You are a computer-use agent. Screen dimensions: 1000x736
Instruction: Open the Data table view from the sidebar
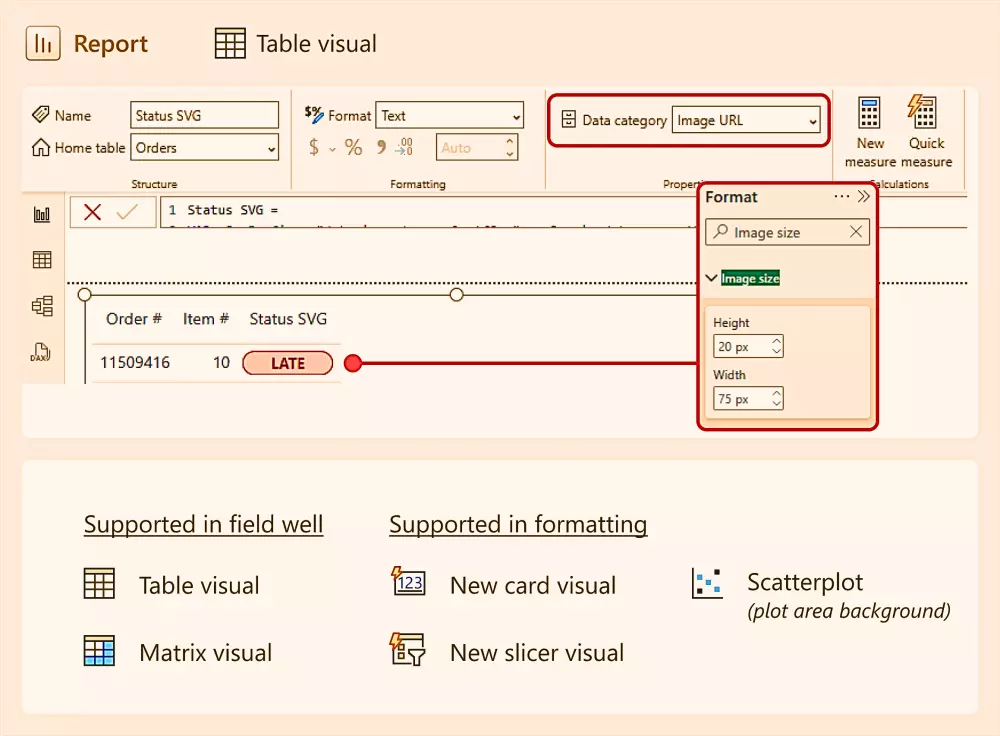[42, 259]
